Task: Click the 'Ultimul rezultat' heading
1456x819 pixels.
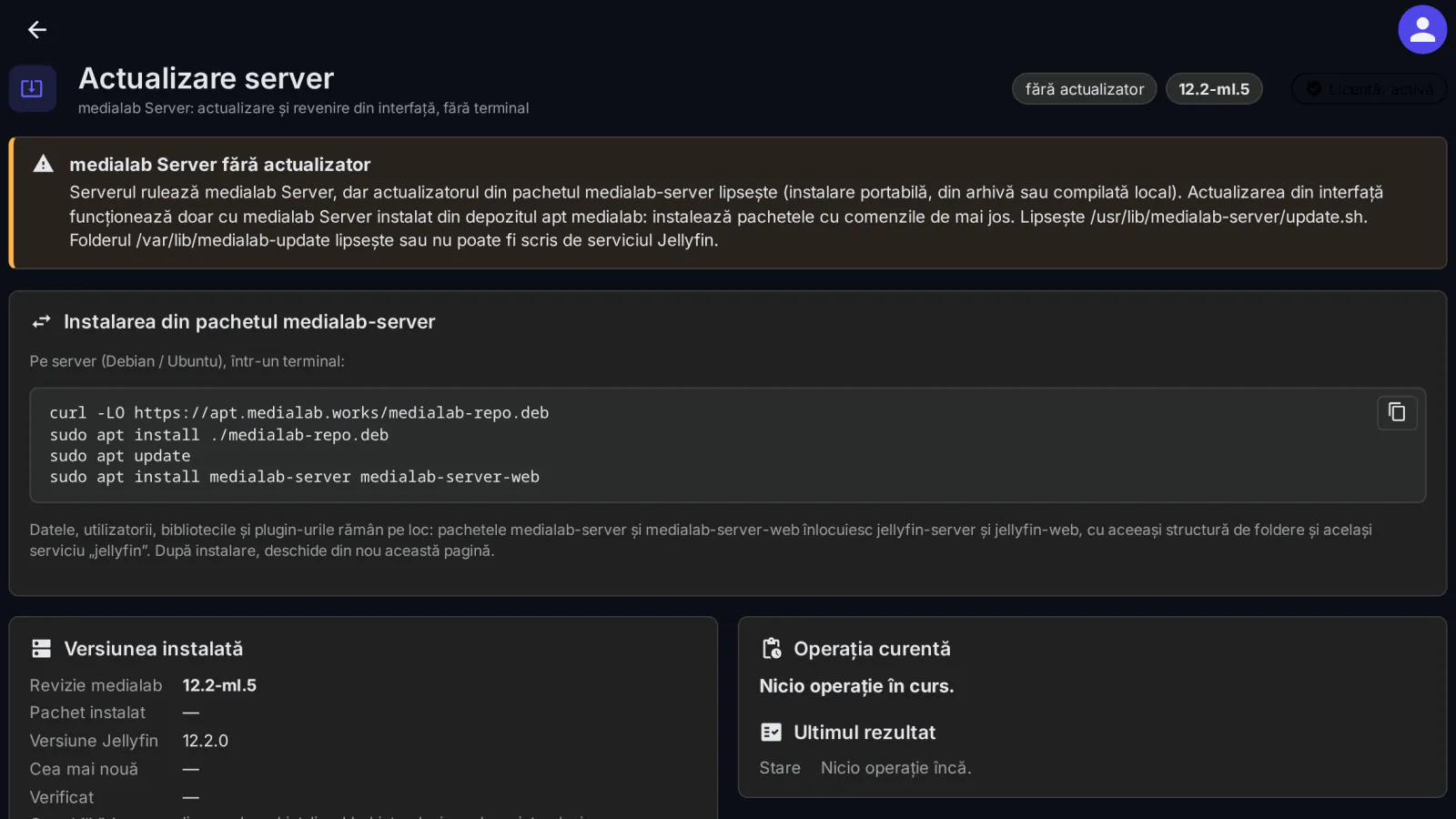Action: click(864, 733)
